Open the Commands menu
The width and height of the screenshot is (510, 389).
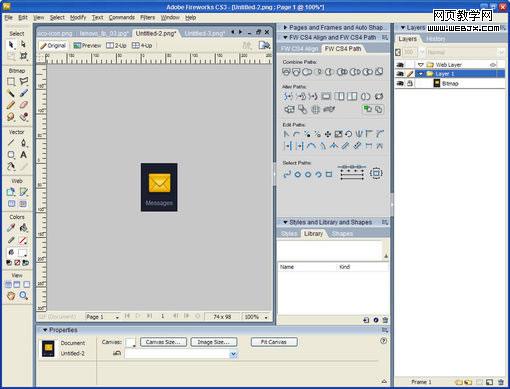[x=122, y=17]
